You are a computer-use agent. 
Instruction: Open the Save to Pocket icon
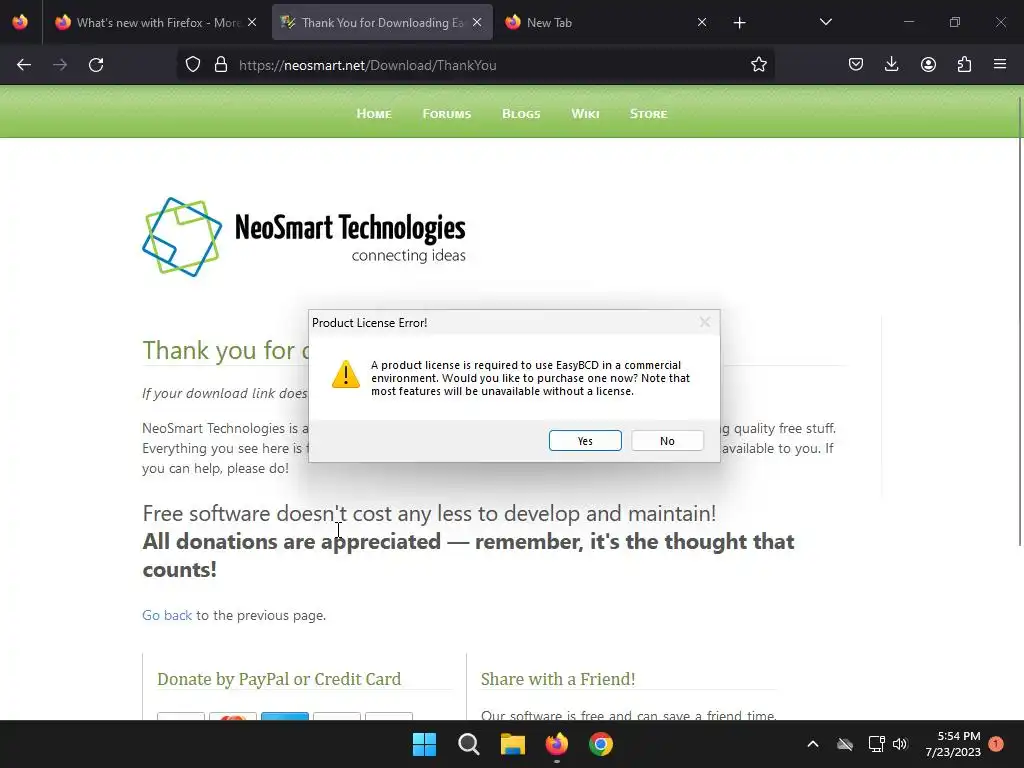(856, 64)
